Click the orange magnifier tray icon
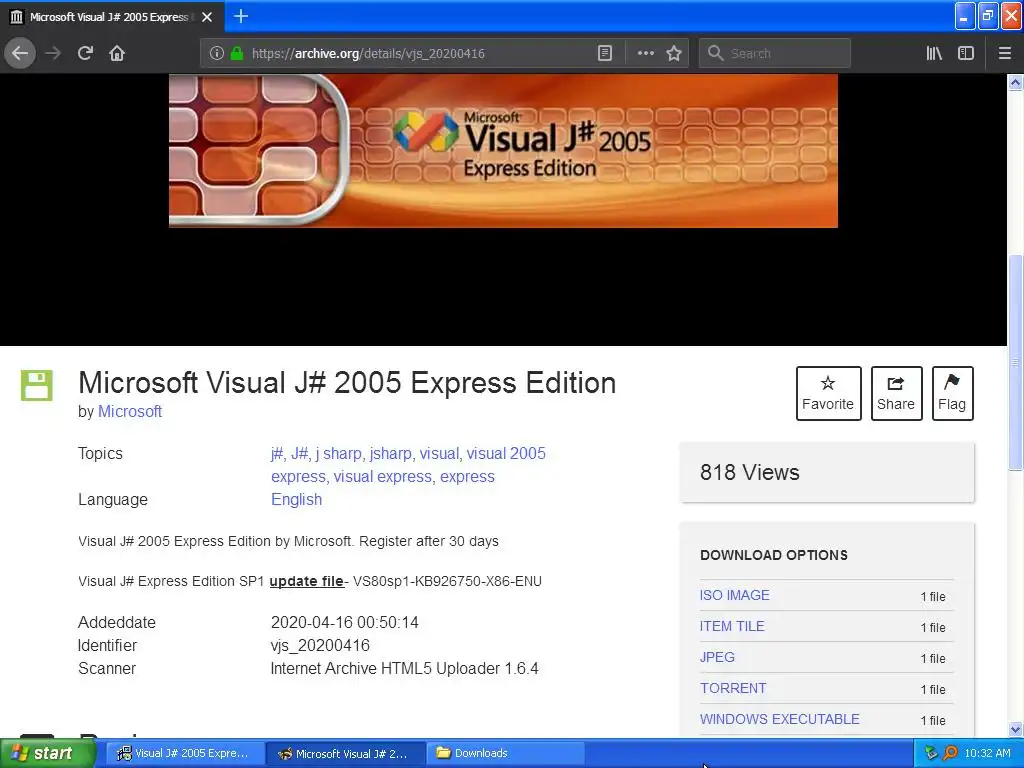Image resolution: width=1024 pixels, height=768 pixels. (950, 753)
